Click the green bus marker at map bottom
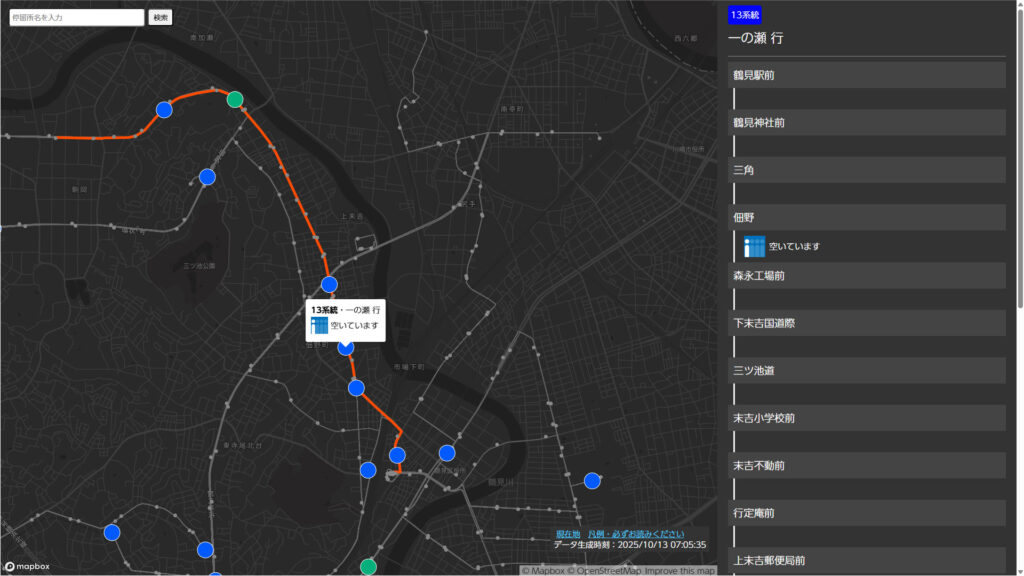The image size is (1024, 576). coord(368,567)
